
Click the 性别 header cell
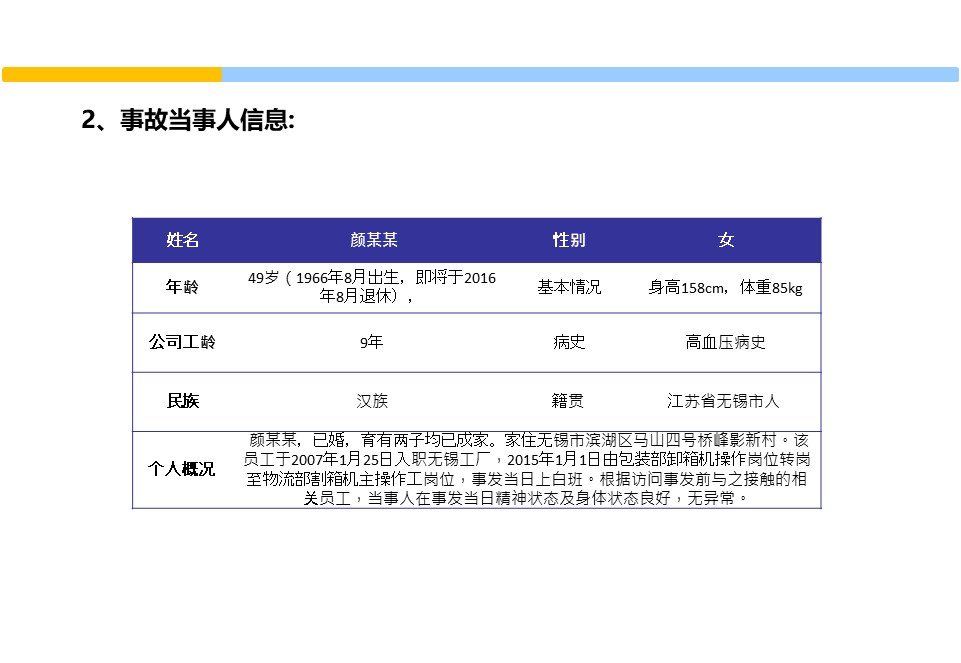coord(569,240)
